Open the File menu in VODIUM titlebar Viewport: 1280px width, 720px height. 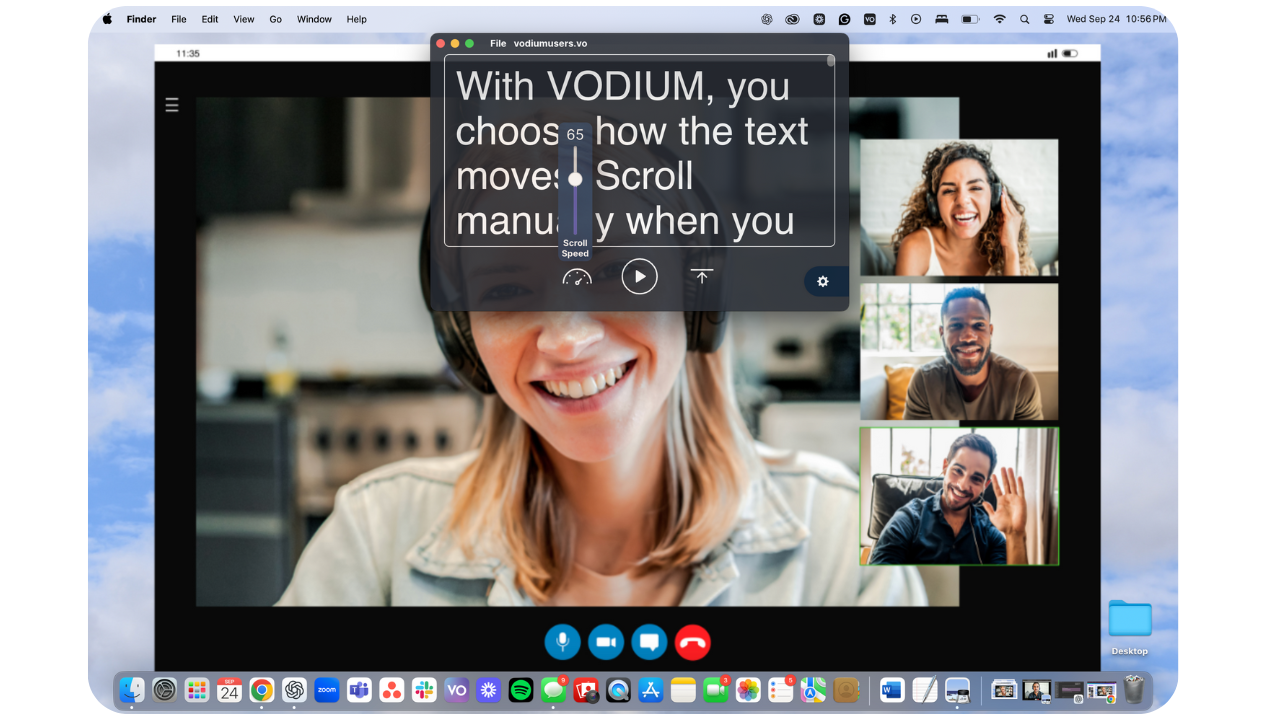coord(498,43)
